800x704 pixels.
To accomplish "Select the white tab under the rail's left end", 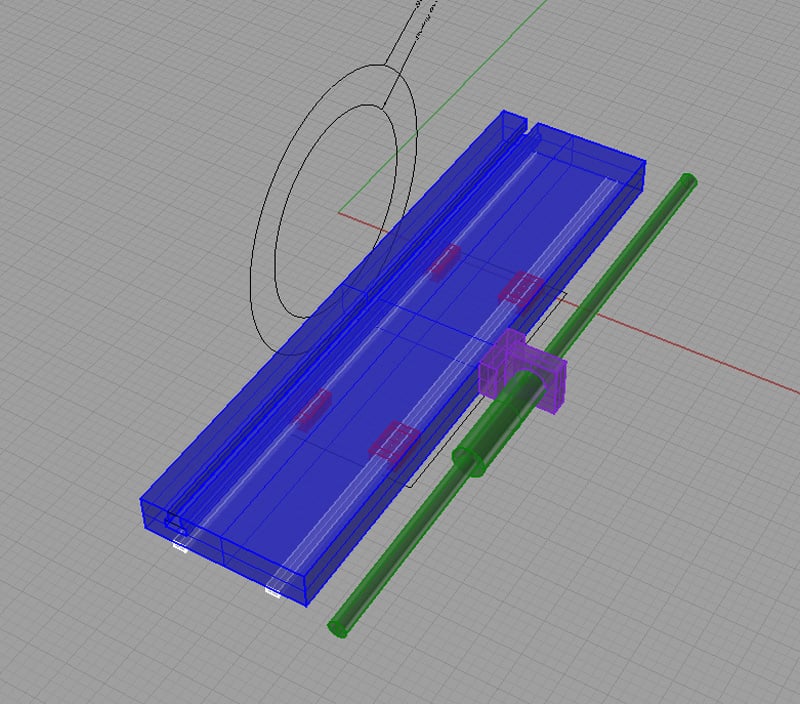I will pos(180,548).
